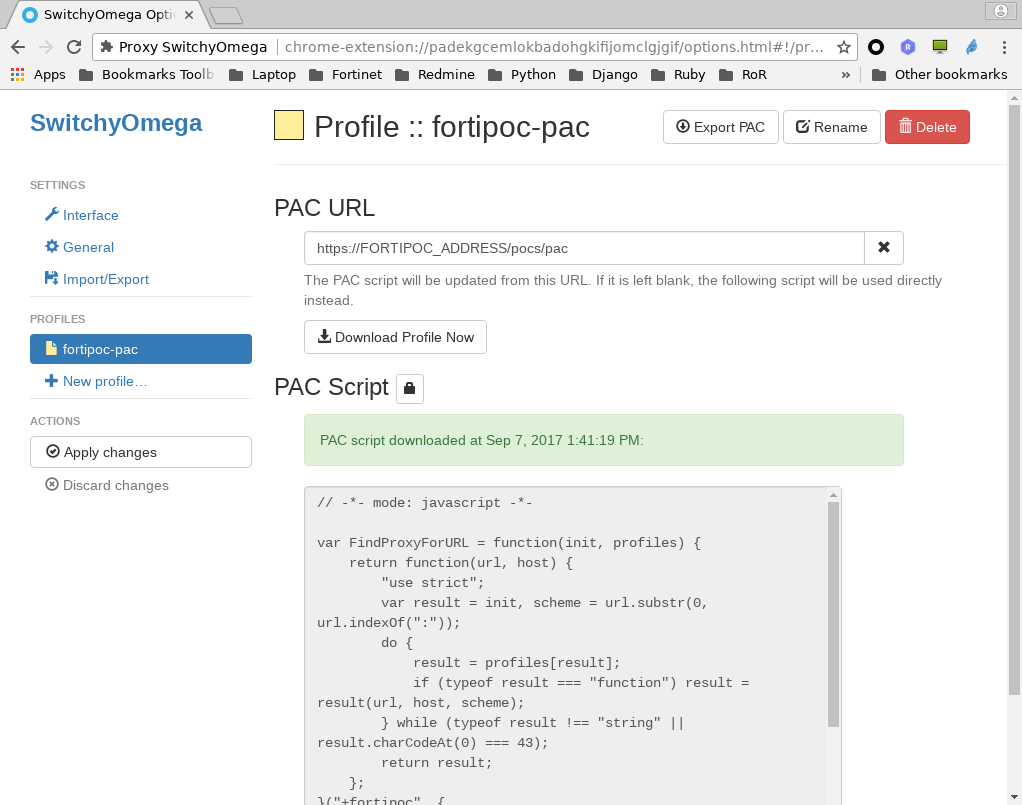The image size is (1022, 805).
Task: Click the Chrome user profile icon
Action: pyautogui.click(x=1000, y=11)
